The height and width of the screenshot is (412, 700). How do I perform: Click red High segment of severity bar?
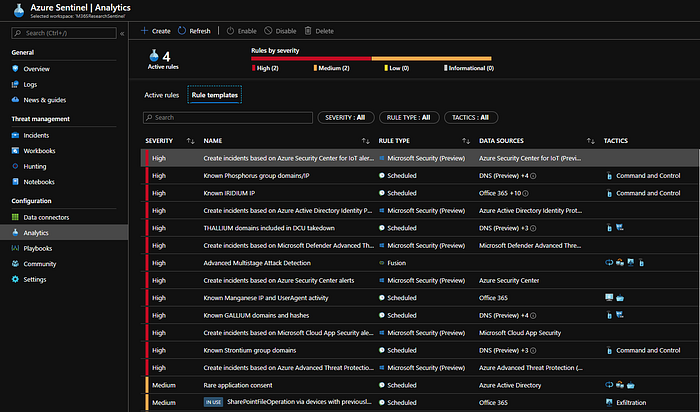311,58
